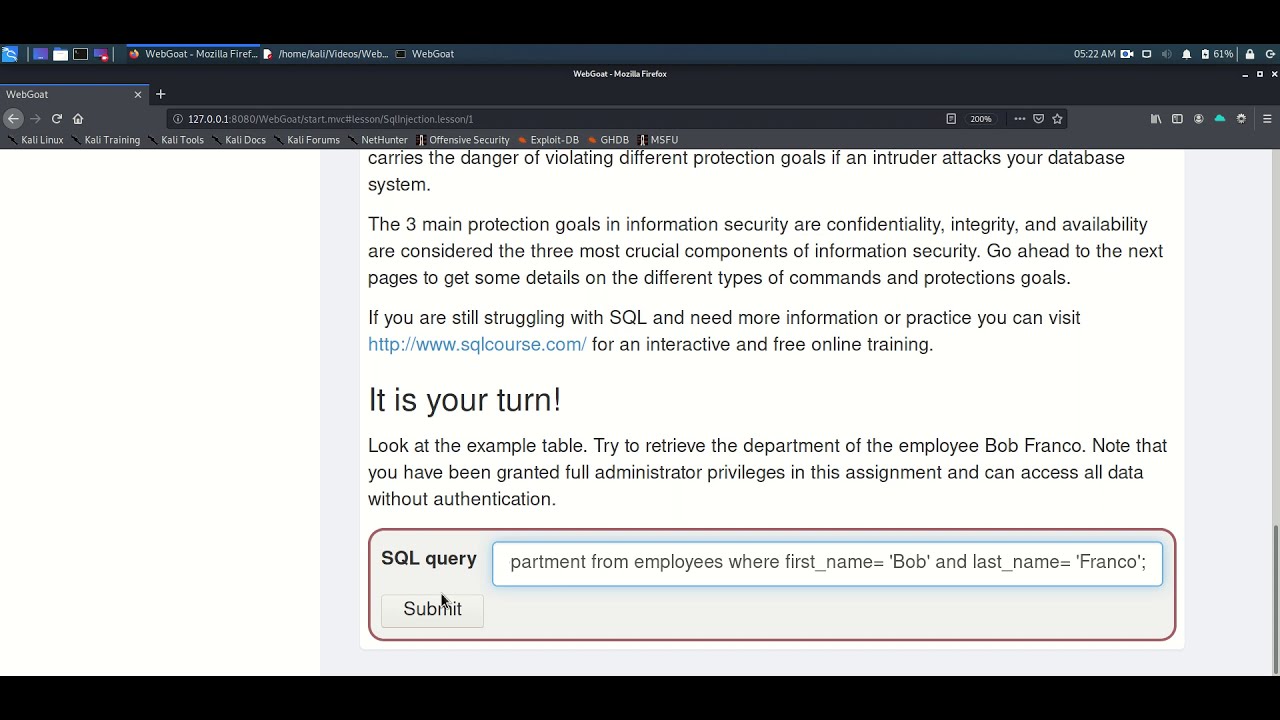Screen dimensions: 1280x720
Task: Switch to the WebGoat terminal taskbar window
Action: point(425,54)
